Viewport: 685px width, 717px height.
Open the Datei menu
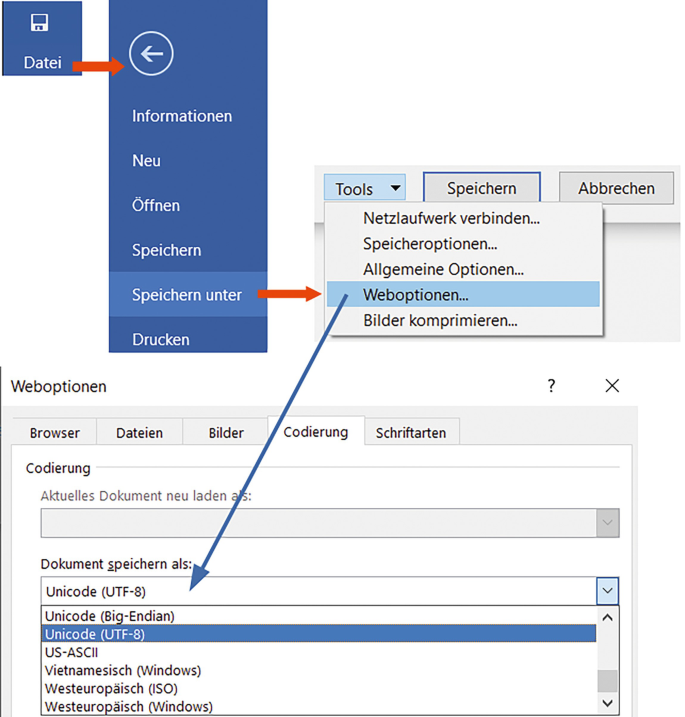41,62
